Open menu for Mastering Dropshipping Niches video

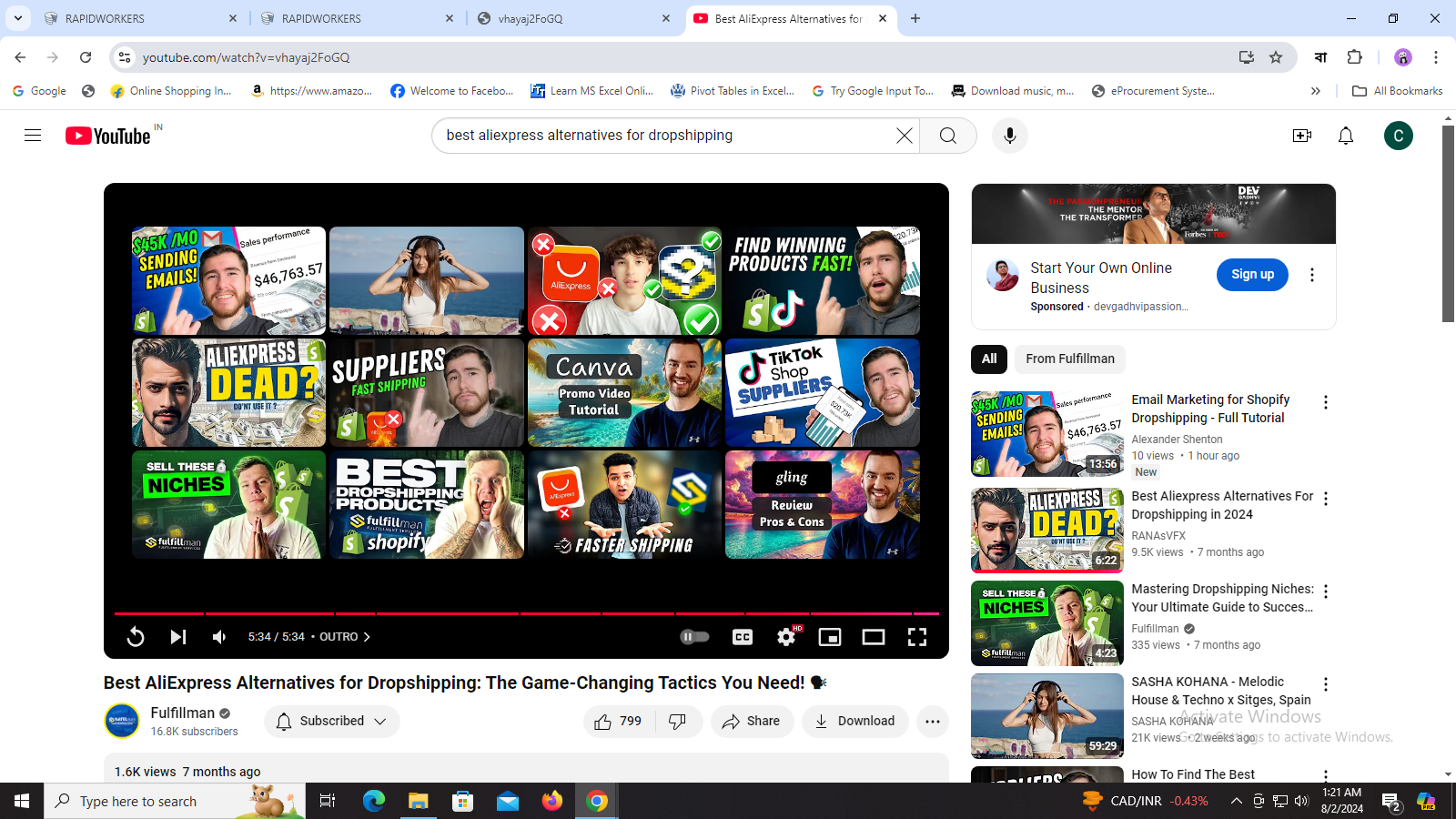[1326, 591]
